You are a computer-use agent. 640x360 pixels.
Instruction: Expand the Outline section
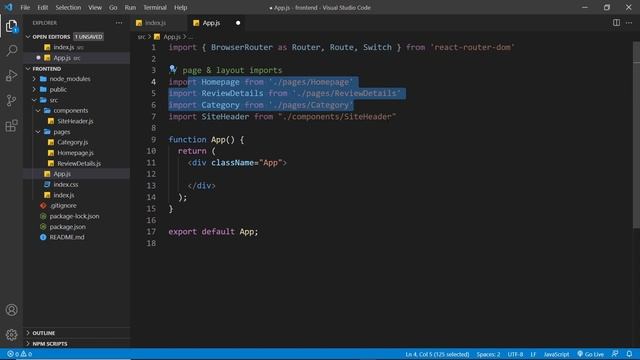point(77,333)
